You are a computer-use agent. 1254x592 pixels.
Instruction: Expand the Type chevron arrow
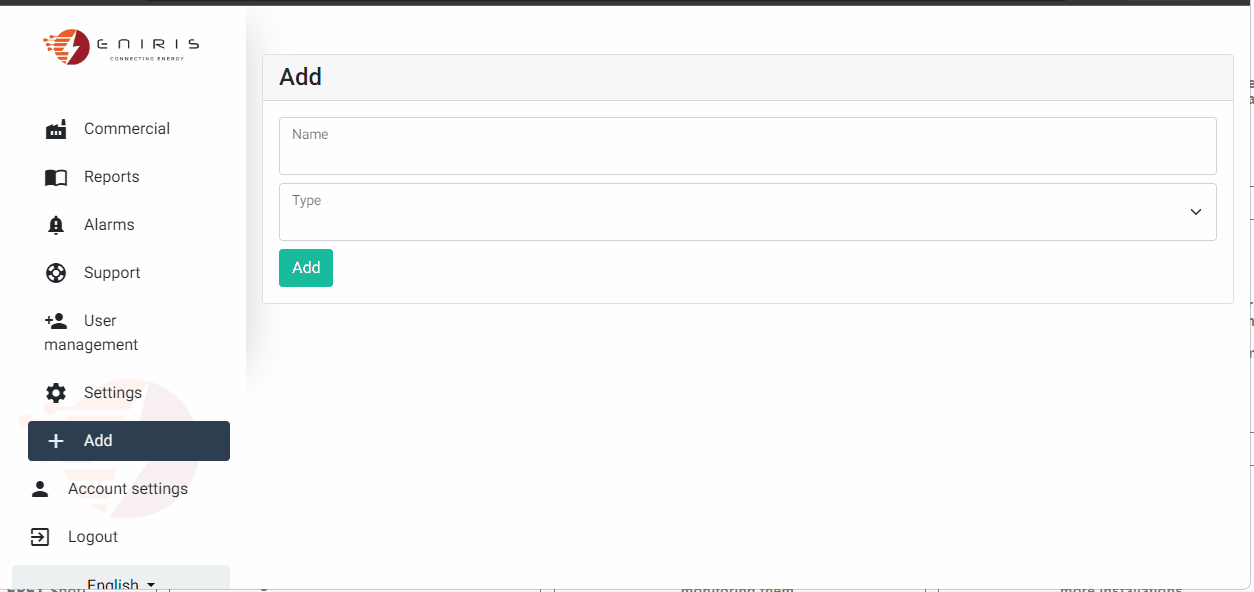(x=1195, y=212)
